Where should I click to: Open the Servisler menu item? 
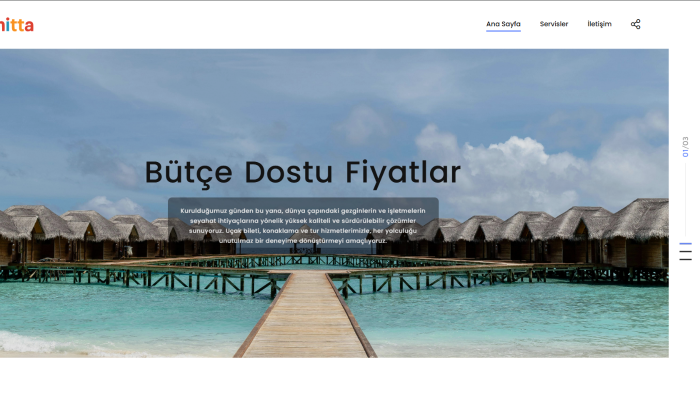coord(554,24)
